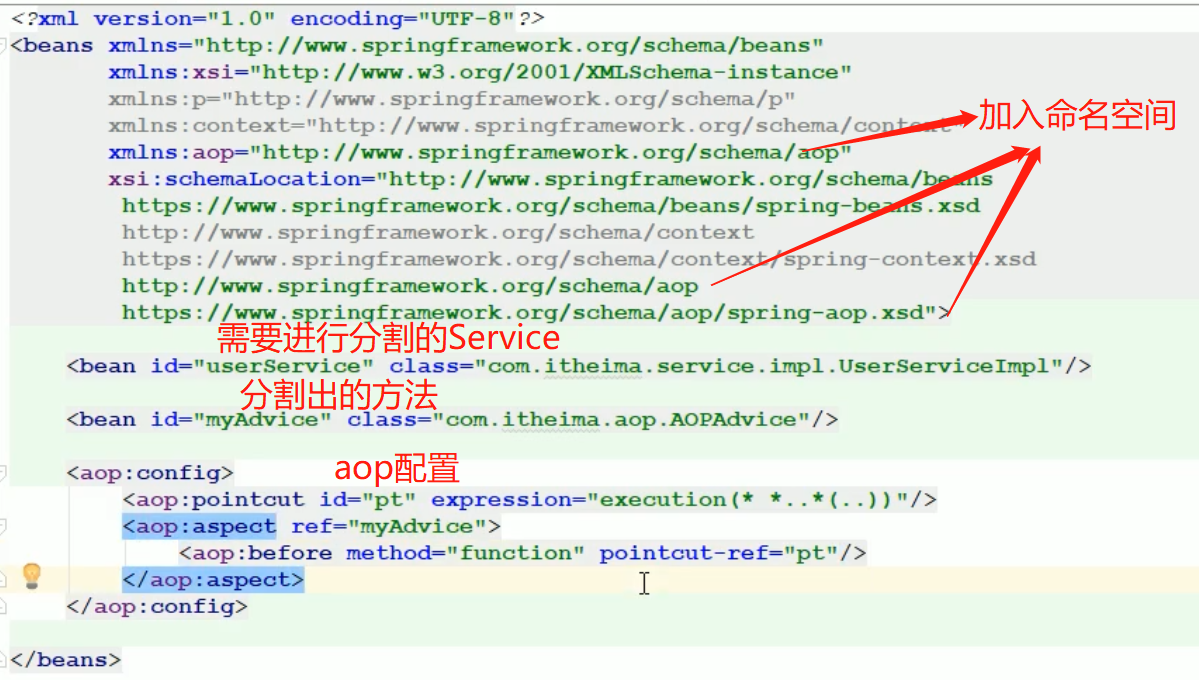This screenshot has height=680, width=1199.
Task: Click the execution expression value
Action: coord(748,500)
